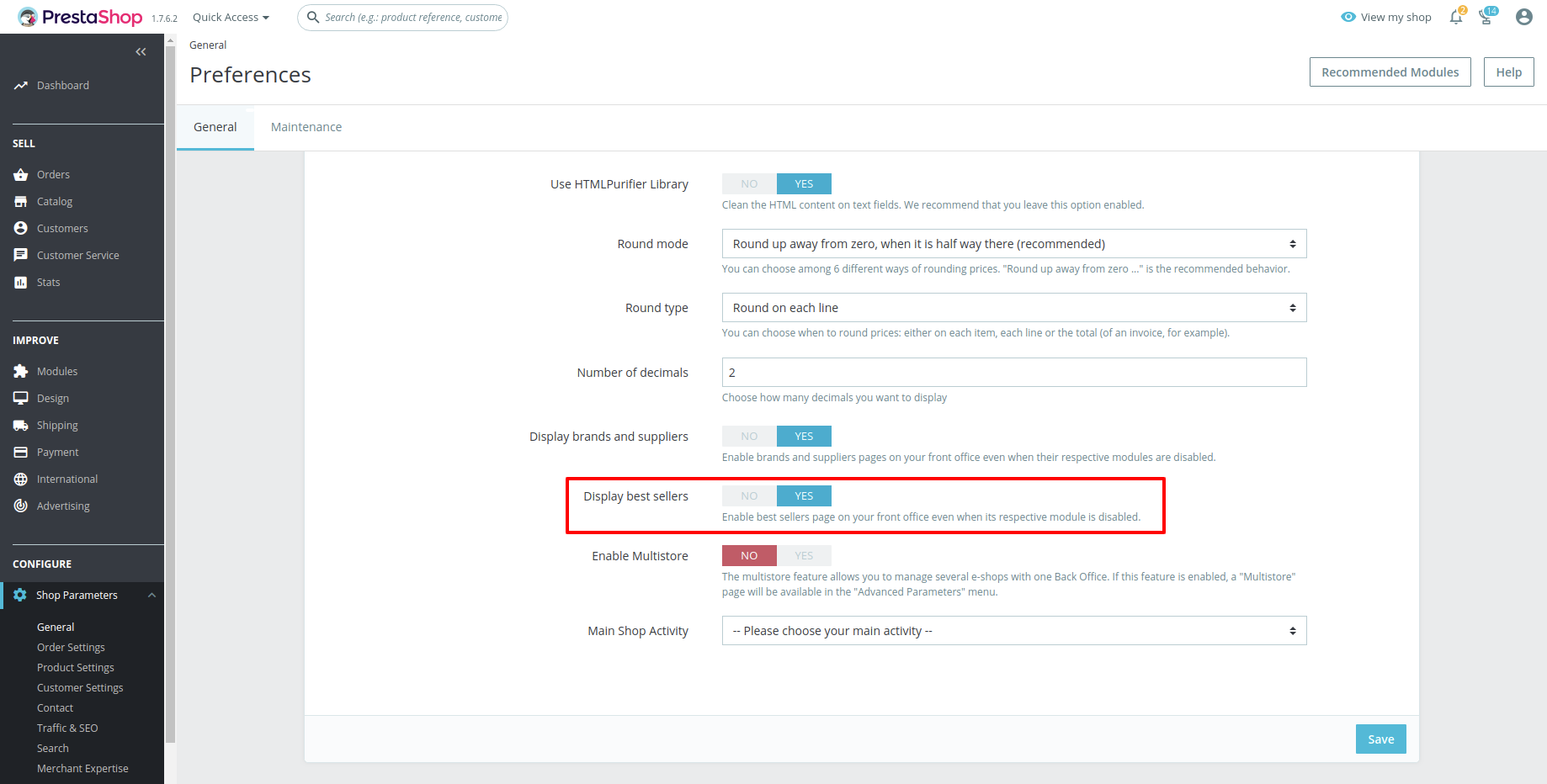Open General under Shop Parameters

56,628
